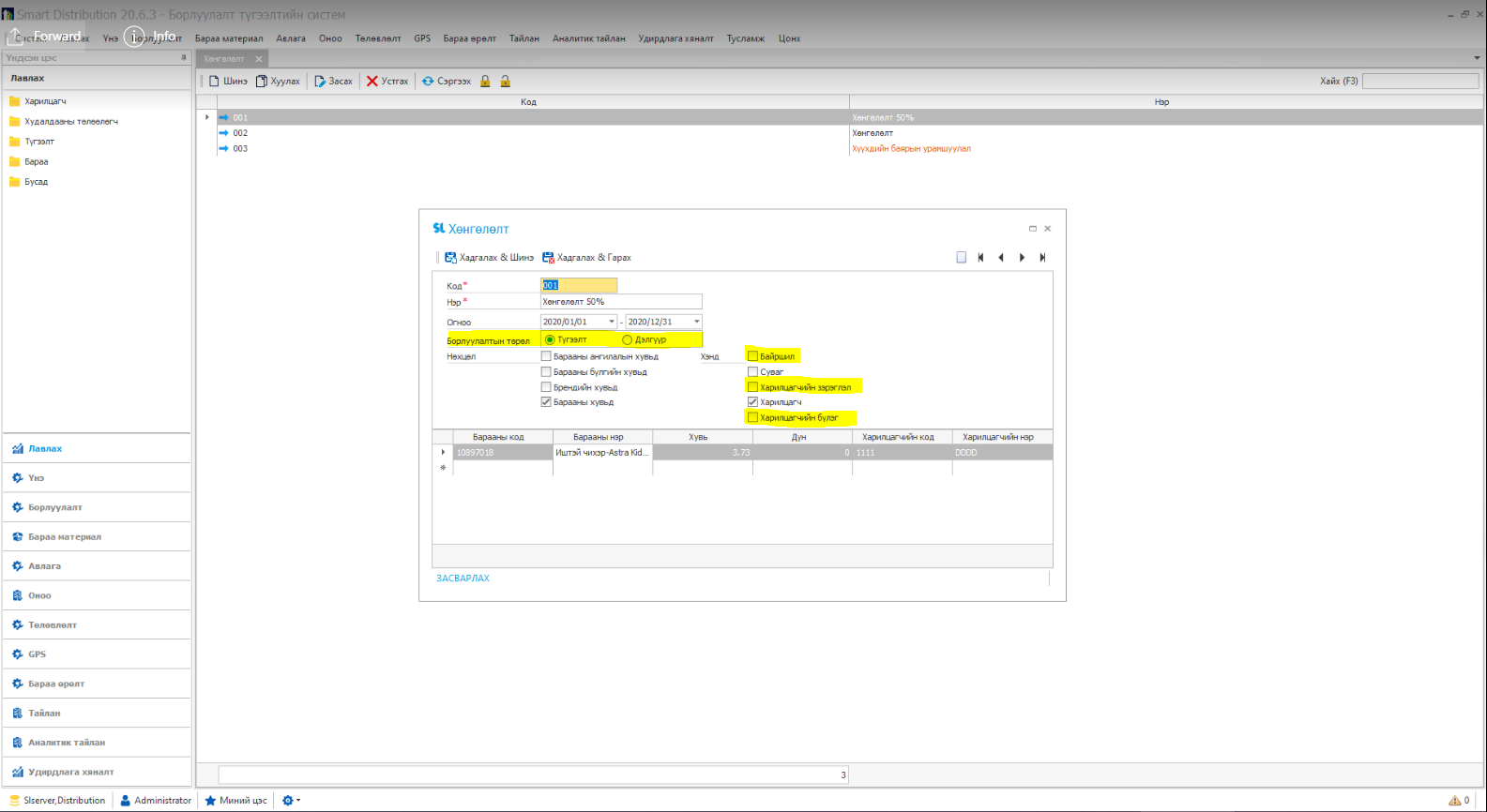Screen dimensions: 1487x812
Task: Click the Slserver,Distribution database icon in status bar
Action: (14, 801)
